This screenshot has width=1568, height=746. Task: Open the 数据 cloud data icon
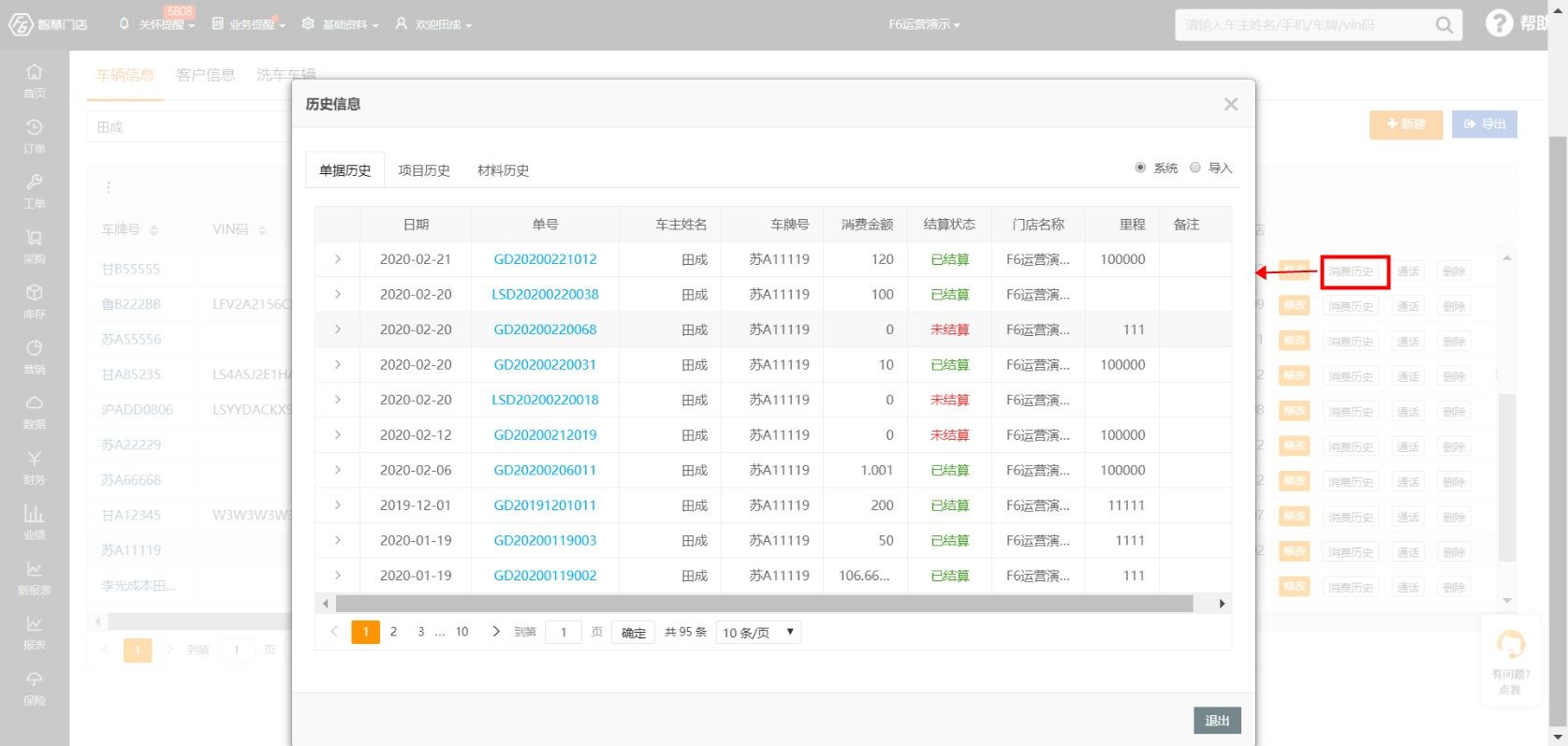34,402
